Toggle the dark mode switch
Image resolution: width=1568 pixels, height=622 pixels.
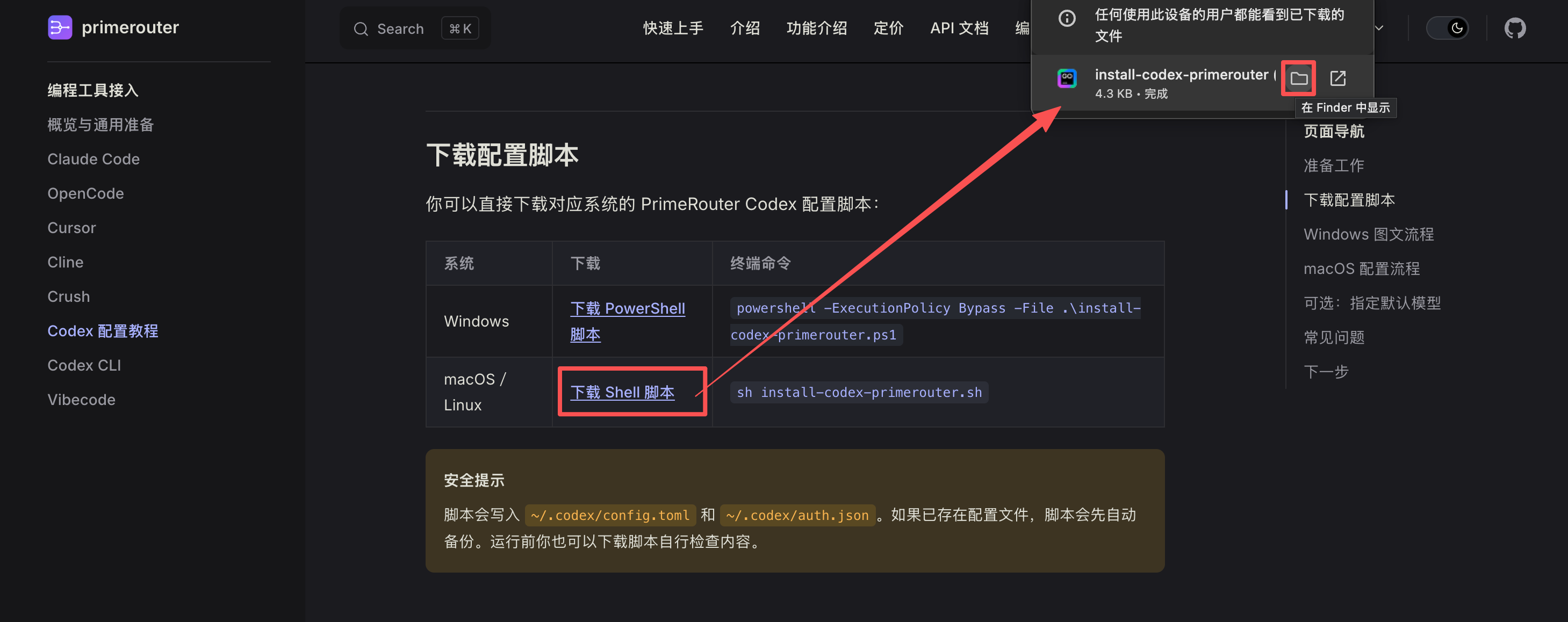[x=1447, y=28]
